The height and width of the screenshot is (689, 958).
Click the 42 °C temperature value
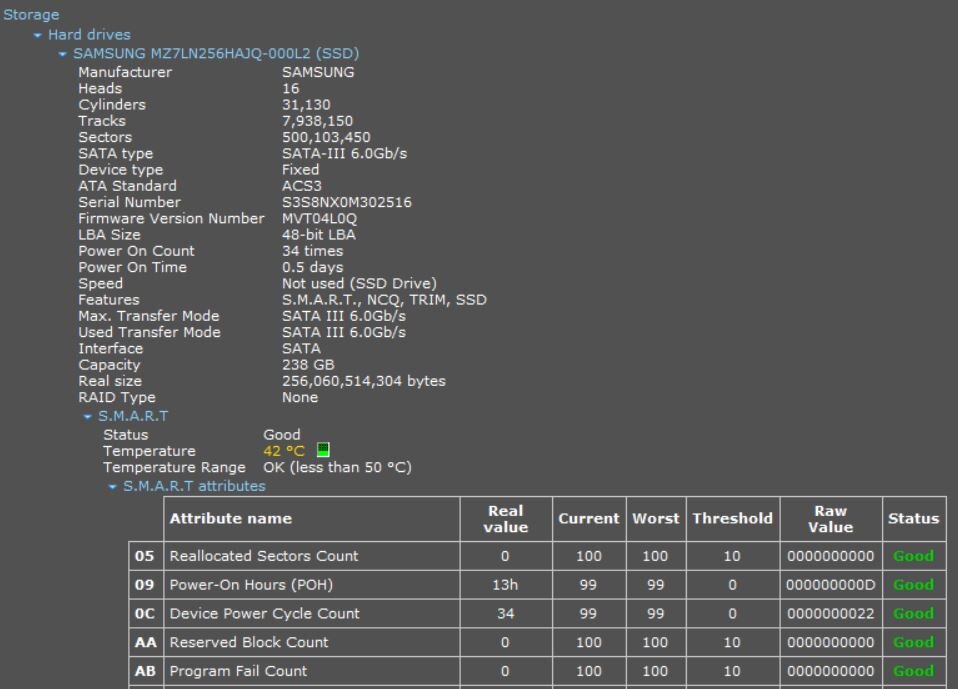283,451
